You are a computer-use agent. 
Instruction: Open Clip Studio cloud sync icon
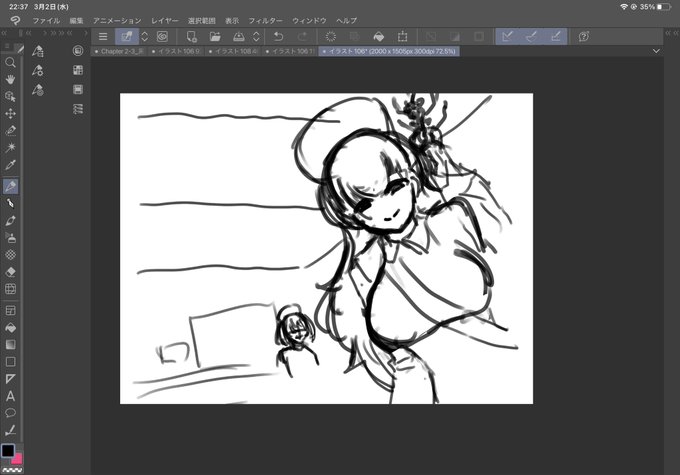tap(163, 36)
